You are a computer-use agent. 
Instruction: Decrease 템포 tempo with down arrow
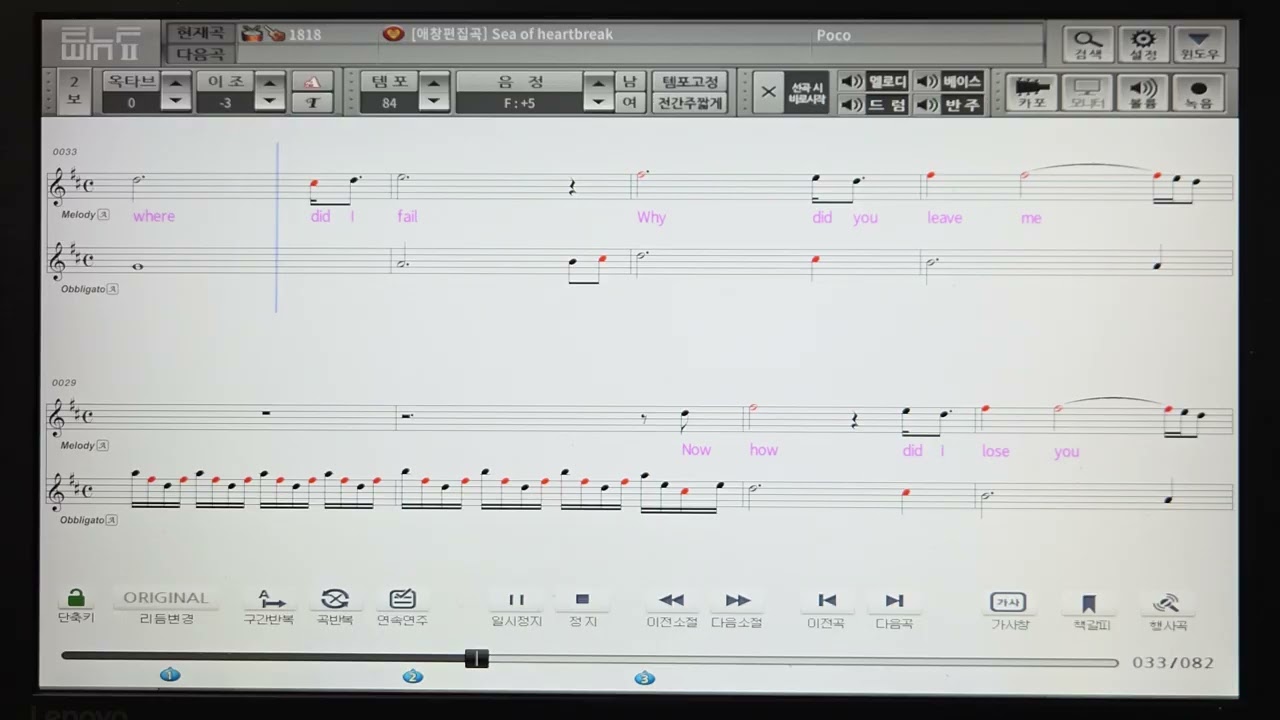coord(433,102)
